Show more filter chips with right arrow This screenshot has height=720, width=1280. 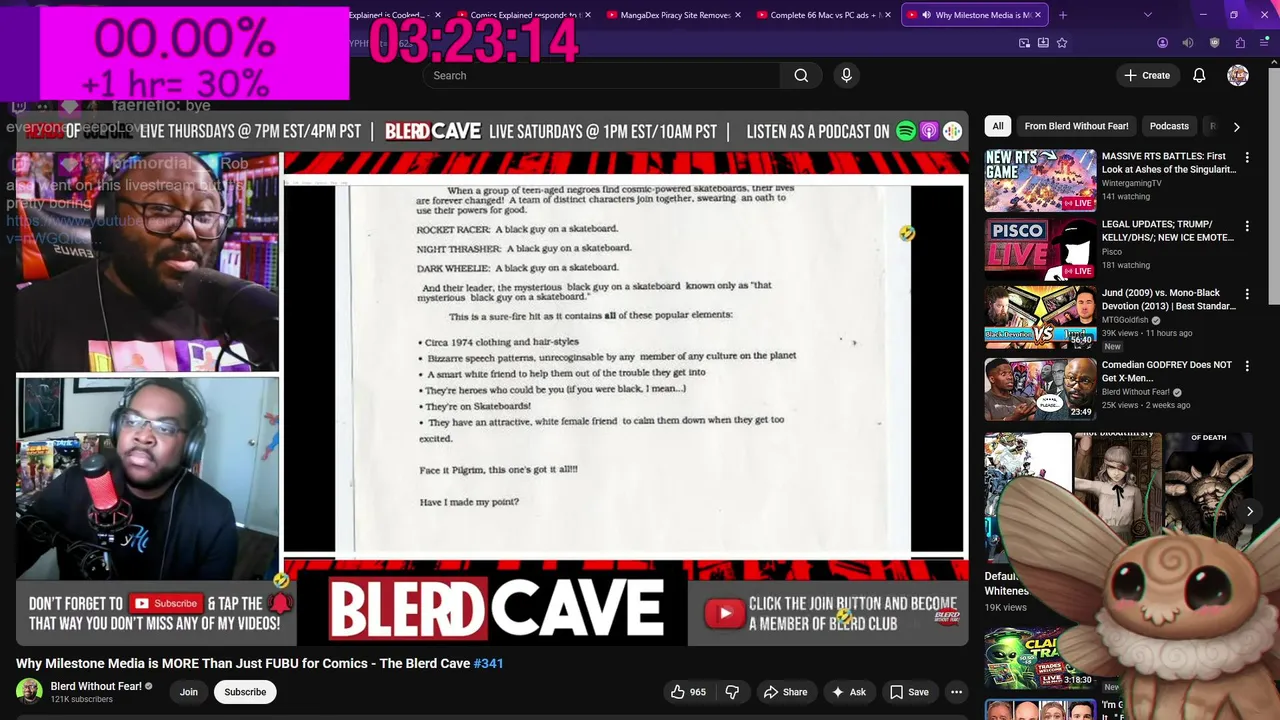pos(1236,127)
